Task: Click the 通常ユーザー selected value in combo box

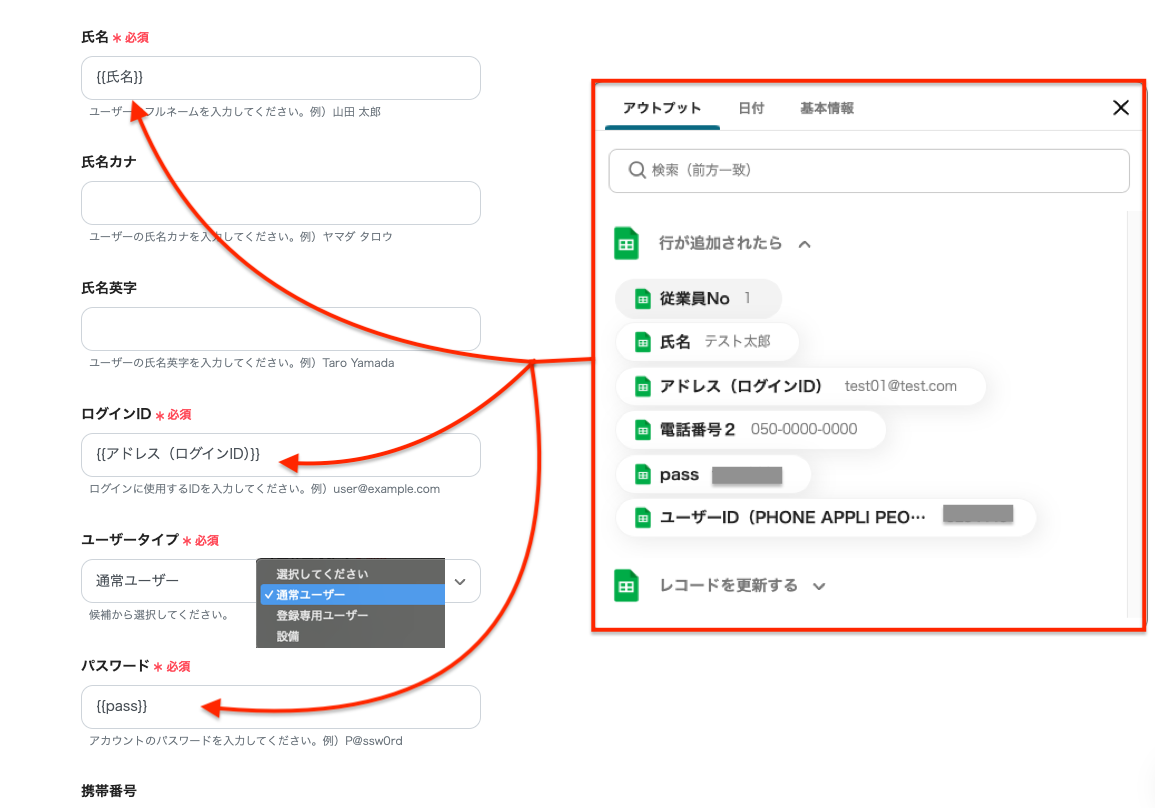Action: pyautogui.click(x=137, y=581)
